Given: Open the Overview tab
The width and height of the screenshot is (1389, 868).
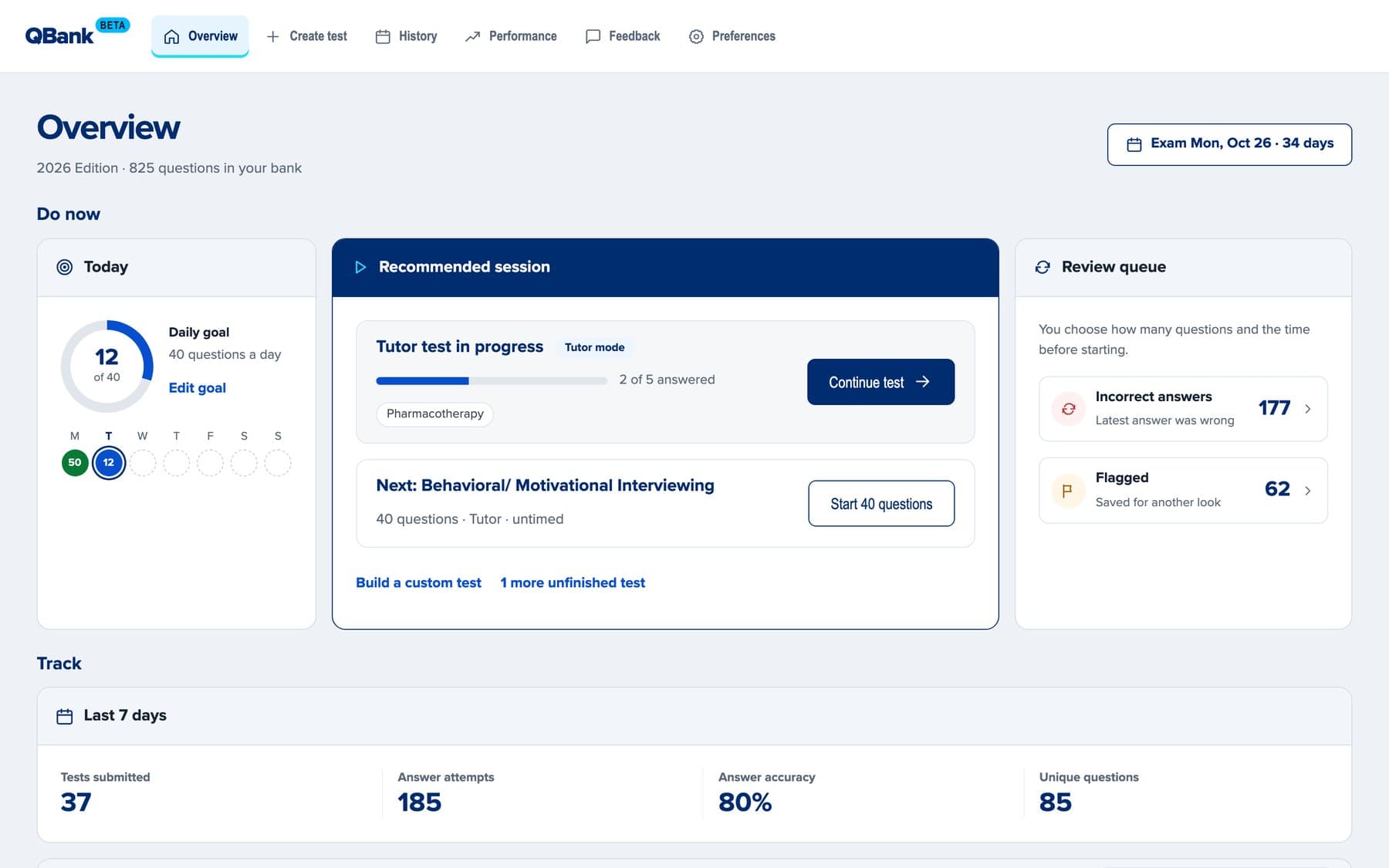Looking at the screenshot, I should [200, 36].
